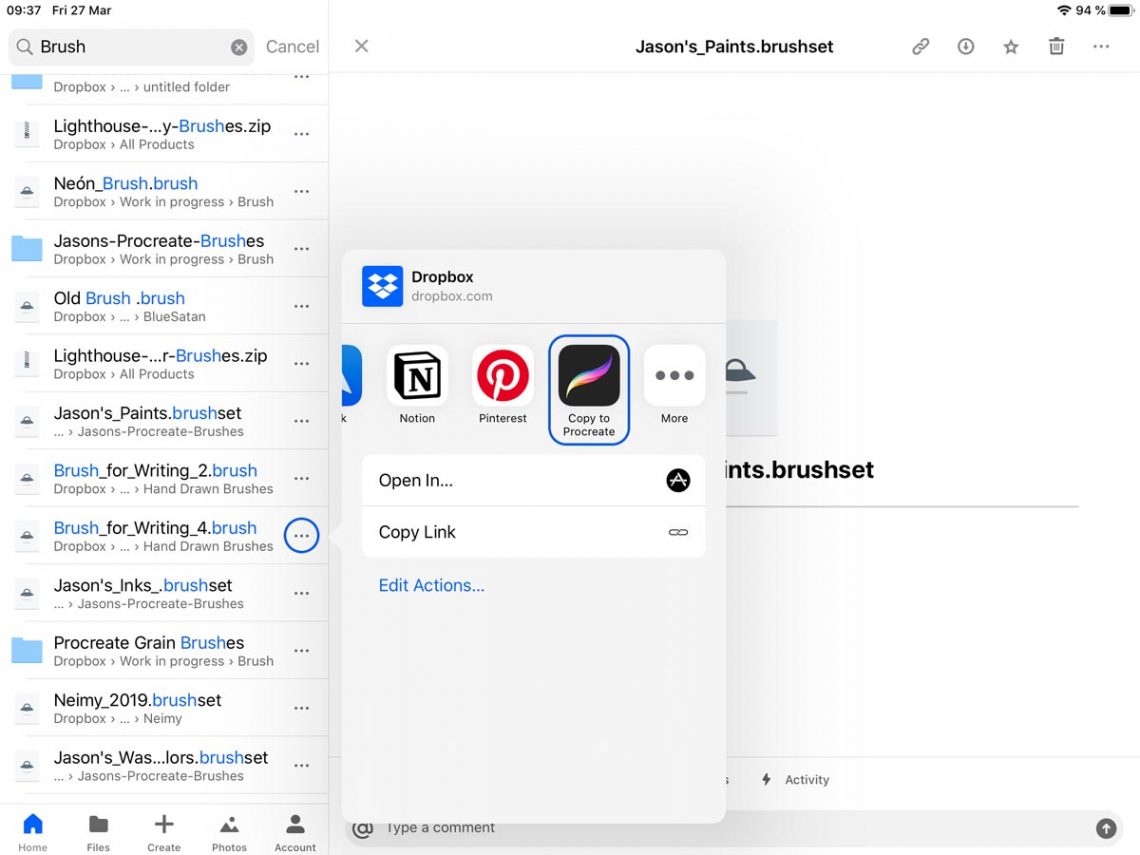Share the file to Pinterest
1140x855 pixels.
(x=502, y=378)
